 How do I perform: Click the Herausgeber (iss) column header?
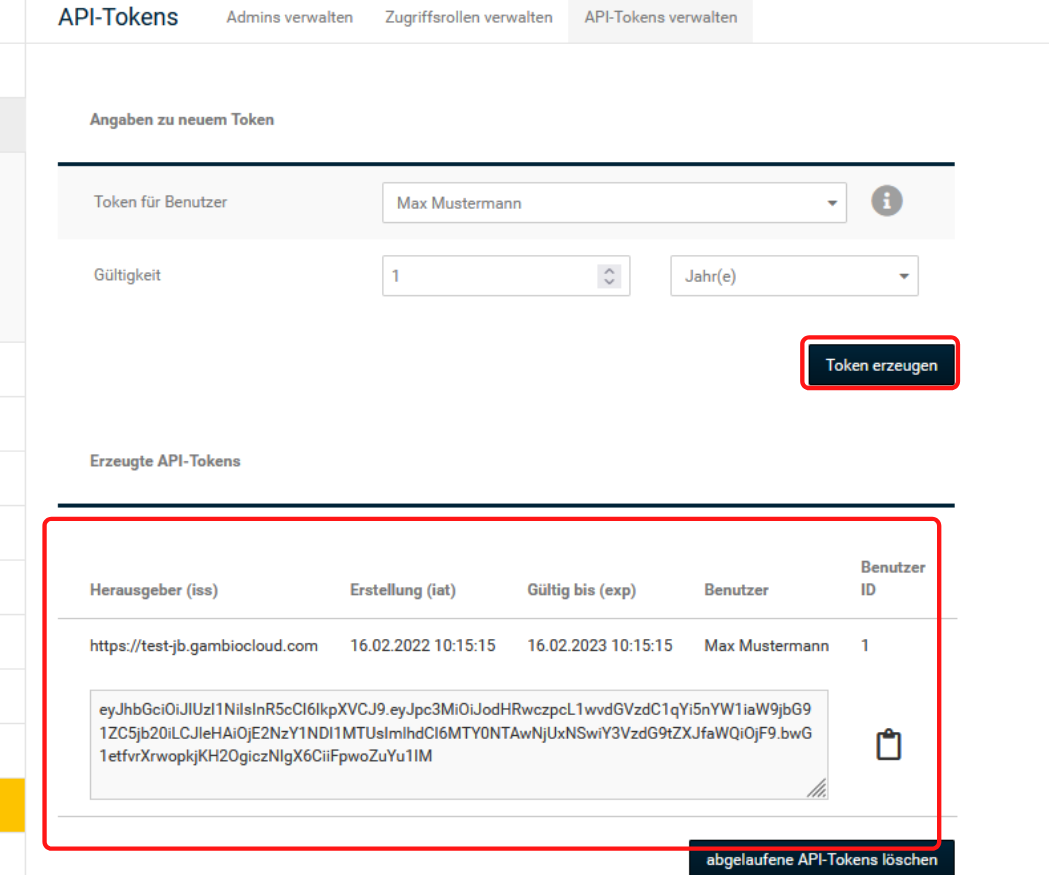[x=154, y=590]
